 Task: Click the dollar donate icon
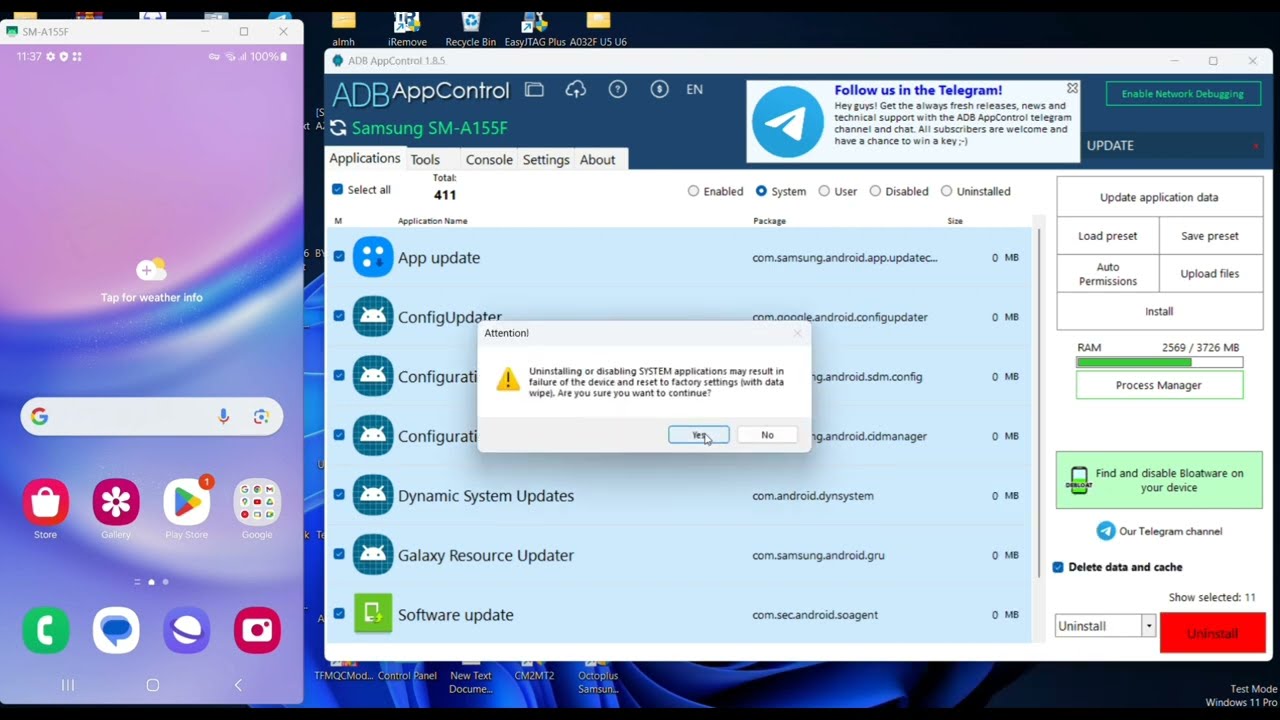pyautogui.click(x=659, y=90)
